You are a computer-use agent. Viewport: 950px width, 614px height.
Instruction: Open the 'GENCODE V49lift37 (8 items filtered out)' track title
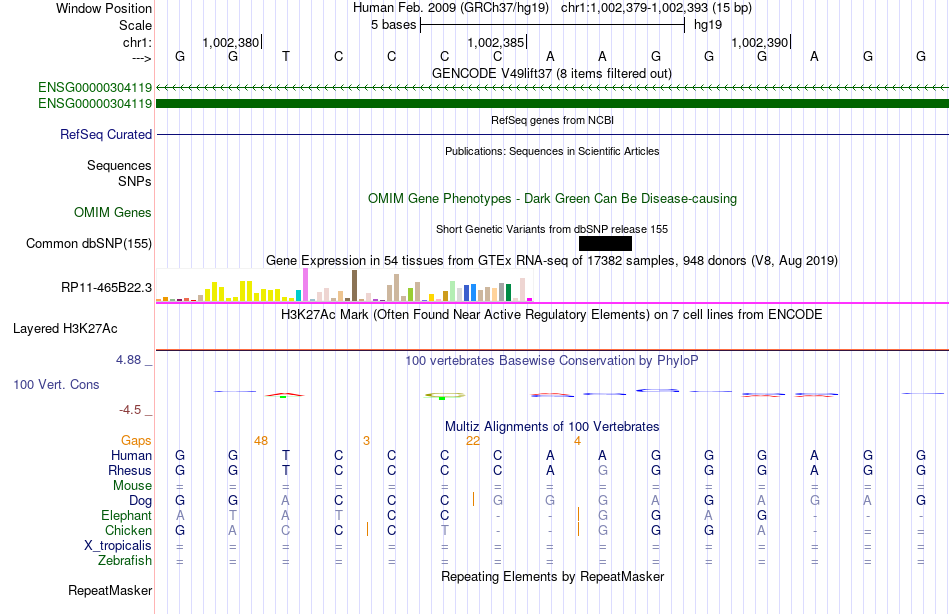click(x=551, y=73)
